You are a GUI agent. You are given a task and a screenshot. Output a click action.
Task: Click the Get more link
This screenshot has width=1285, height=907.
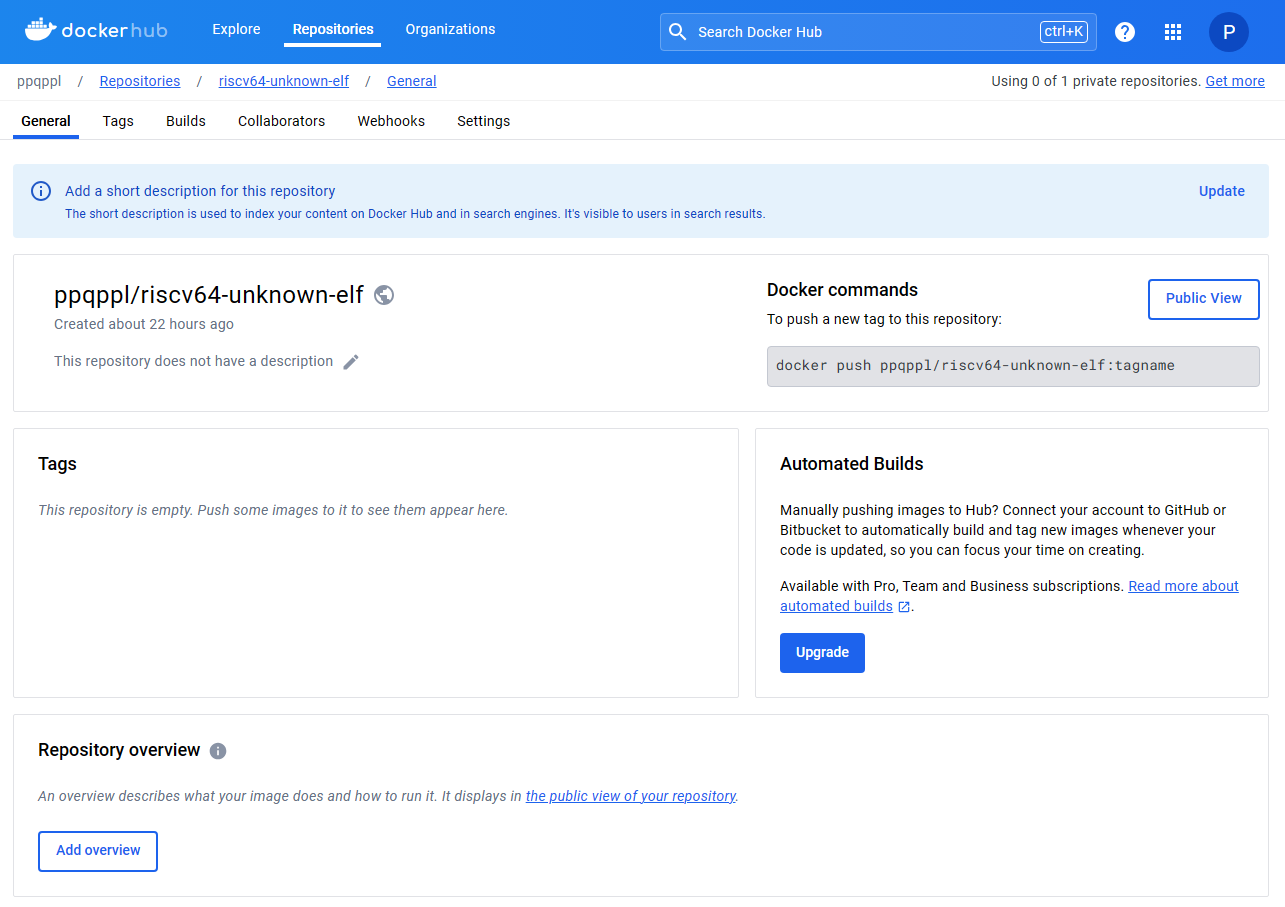1235,81
